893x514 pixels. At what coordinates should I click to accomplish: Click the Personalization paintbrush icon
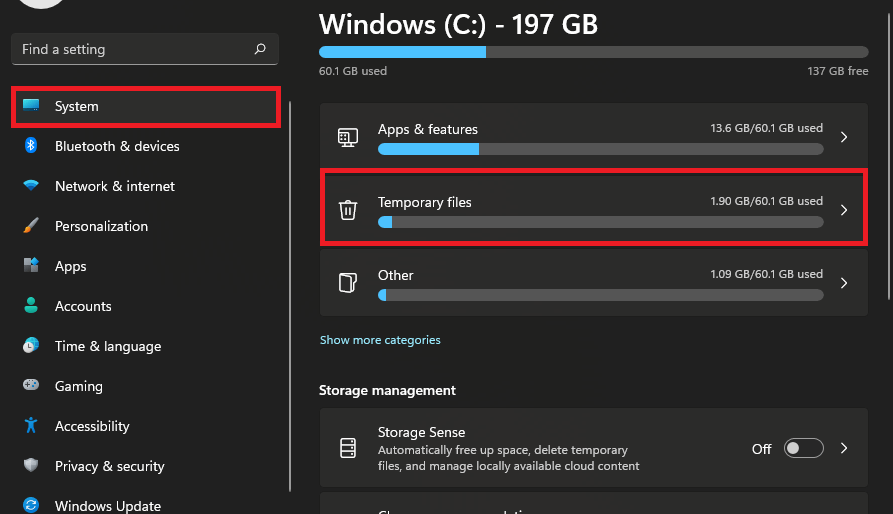[31, 226]
